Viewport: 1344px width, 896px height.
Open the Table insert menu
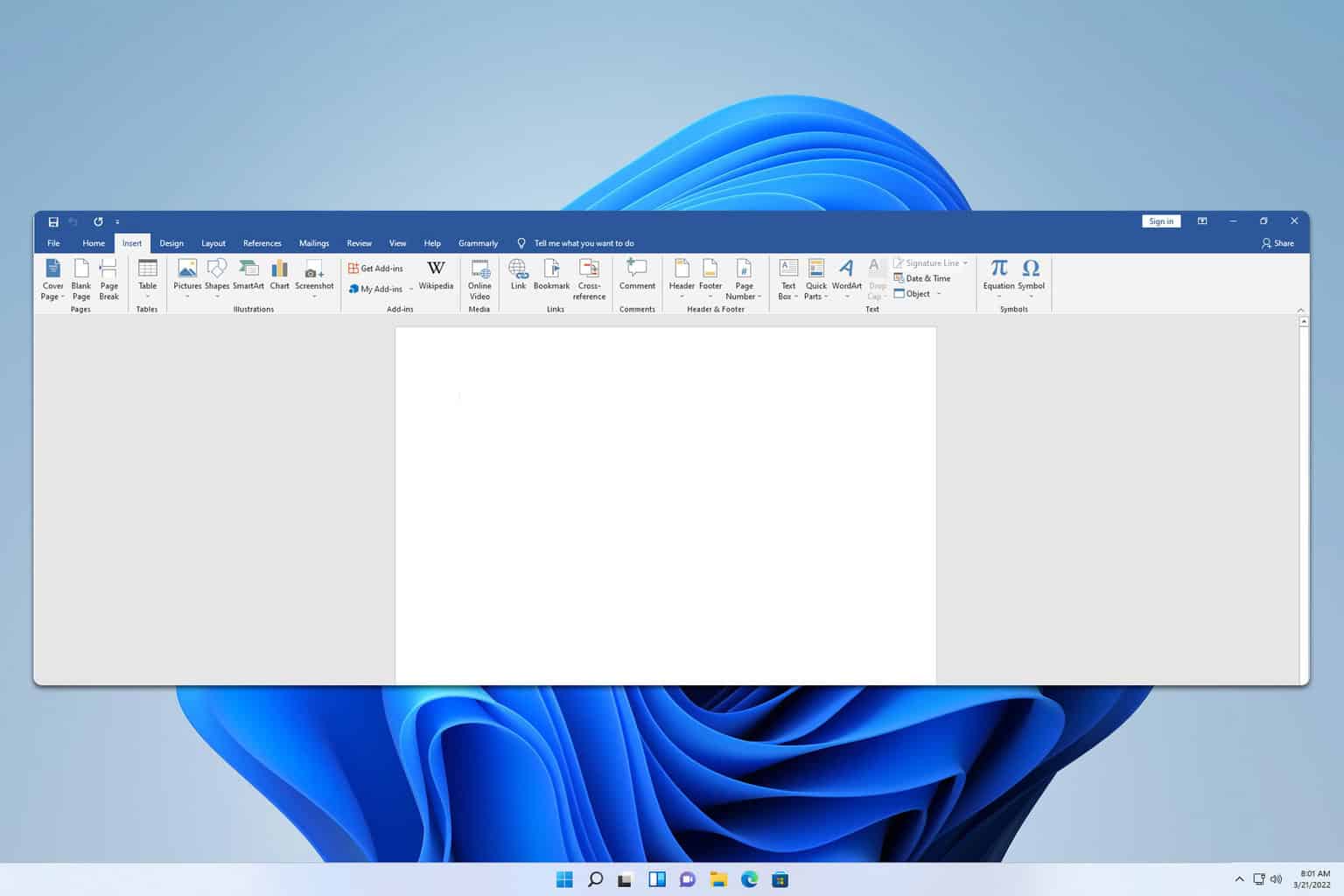click(x=147, y=279)
